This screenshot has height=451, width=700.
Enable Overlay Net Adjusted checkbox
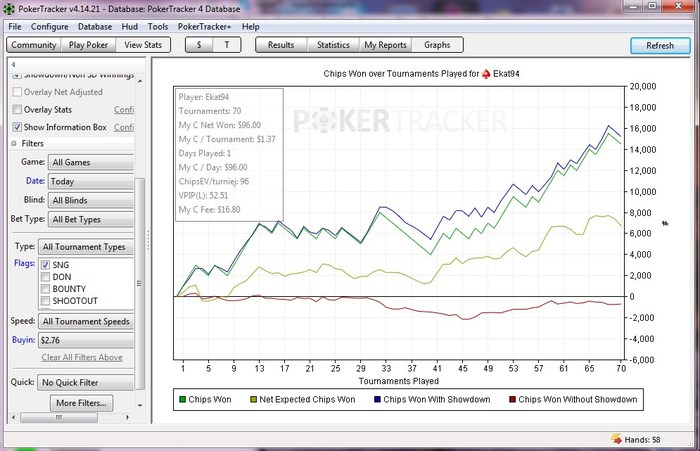(17, 92)
